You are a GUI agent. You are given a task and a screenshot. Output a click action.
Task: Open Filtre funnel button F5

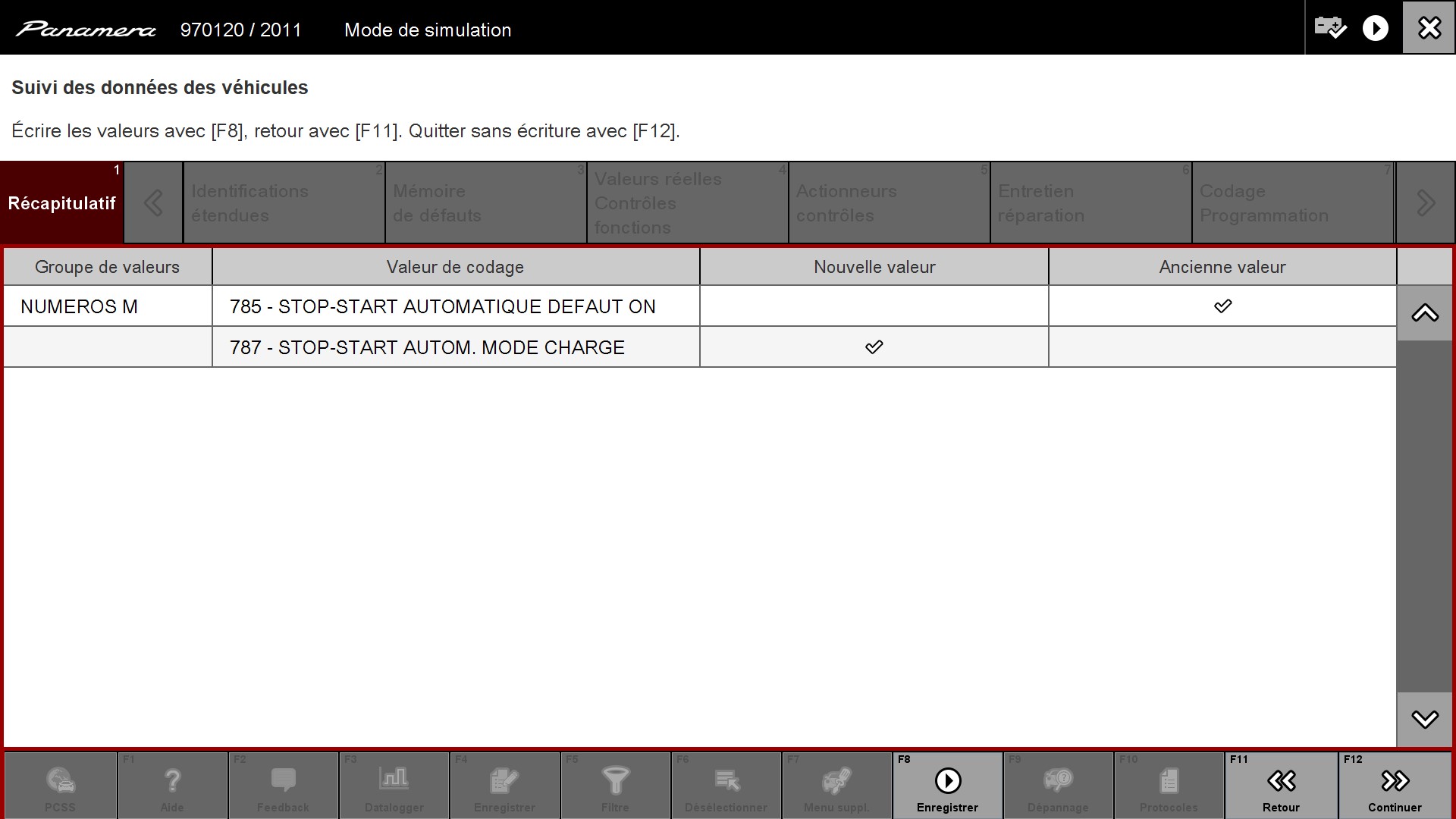click(x=615, y=785)
